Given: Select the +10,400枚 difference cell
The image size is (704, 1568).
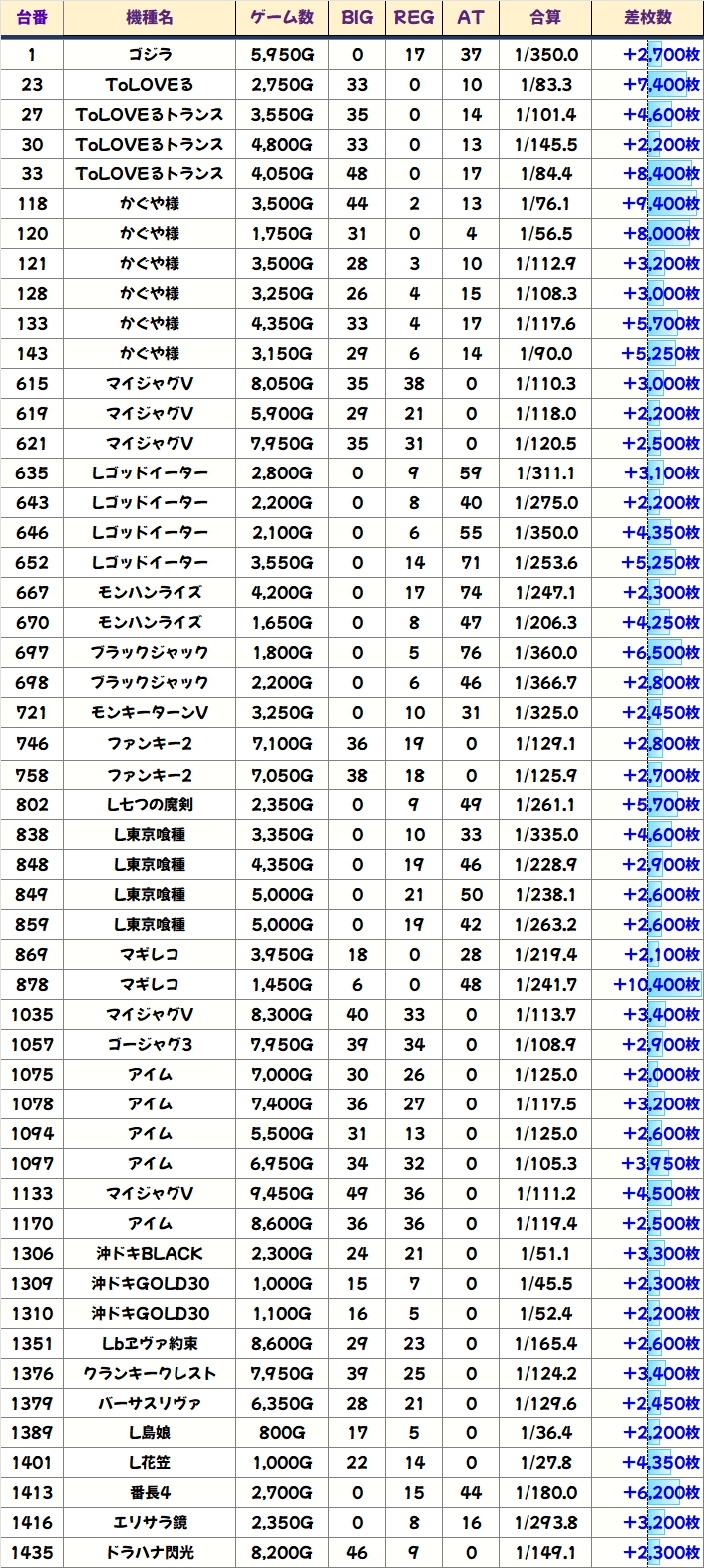Looking at the screenshot, I should 648,984.
